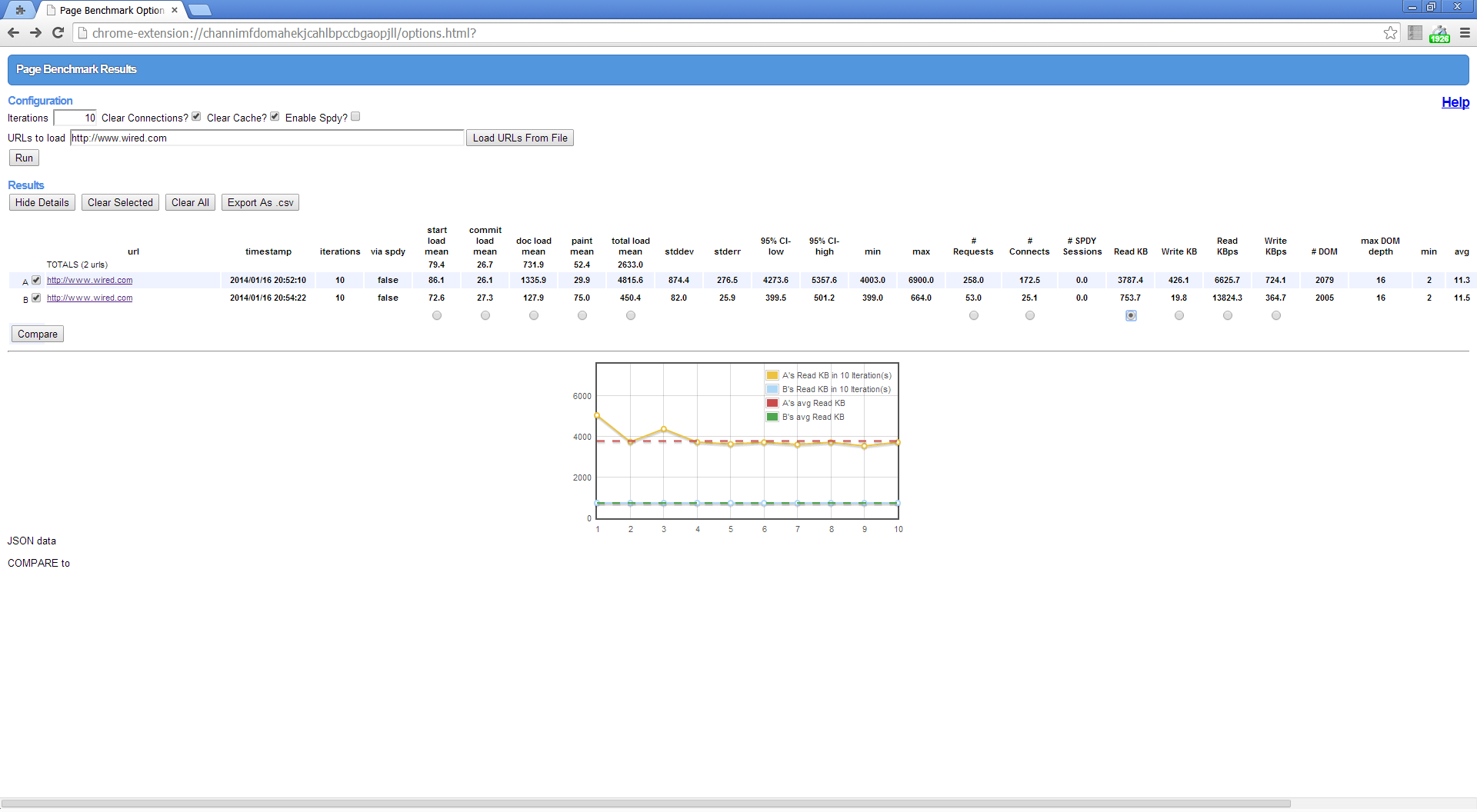Click A's Read KB legend swatch
Image resolution: width=1477 pixels, height=812 pixels.
point(772,375)
